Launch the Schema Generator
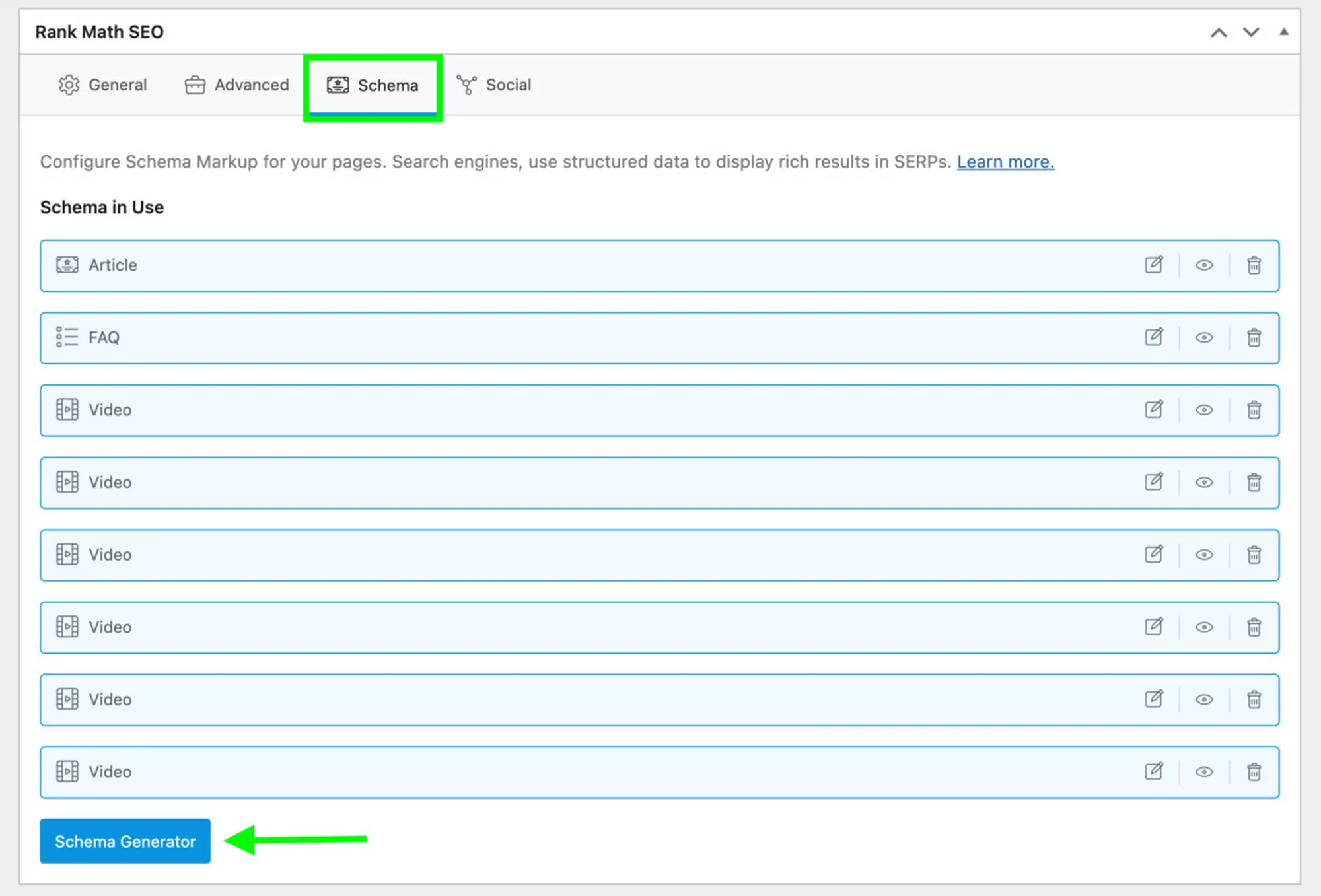 (x=125, y=841)
